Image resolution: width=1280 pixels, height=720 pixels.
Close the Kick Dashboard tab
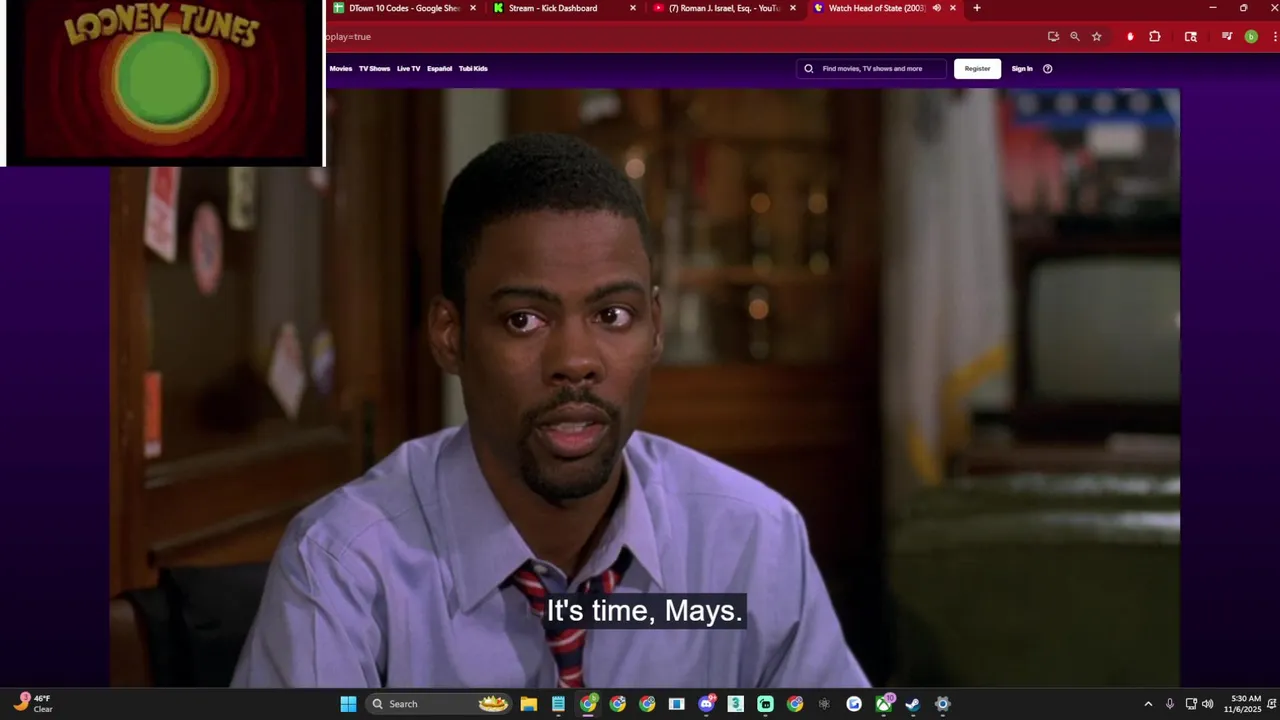(x=633, y=8)
